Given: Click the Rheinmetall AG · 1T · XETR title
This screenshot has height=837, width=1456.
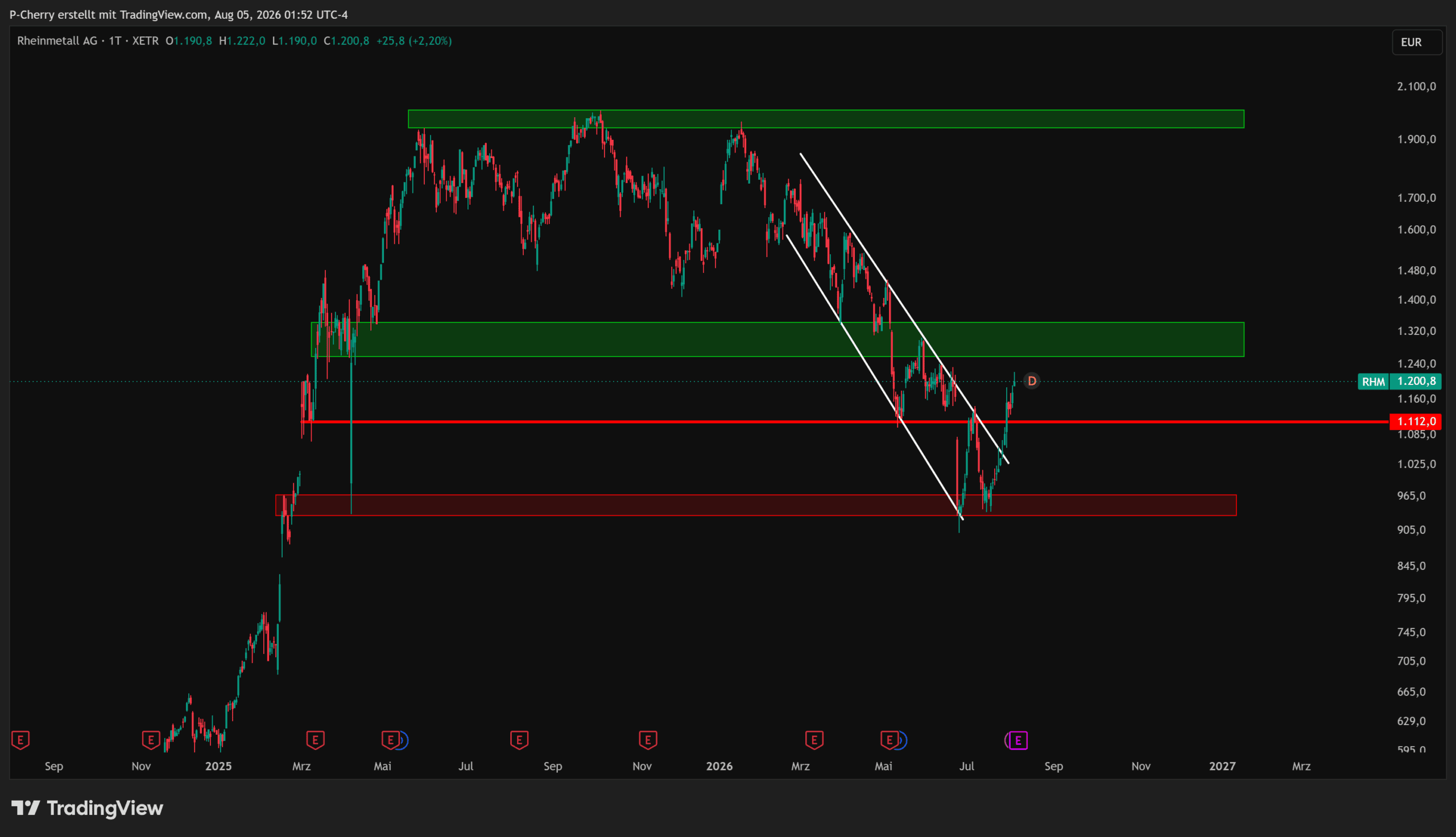Looking at the screenshot, I should point(88,41).
